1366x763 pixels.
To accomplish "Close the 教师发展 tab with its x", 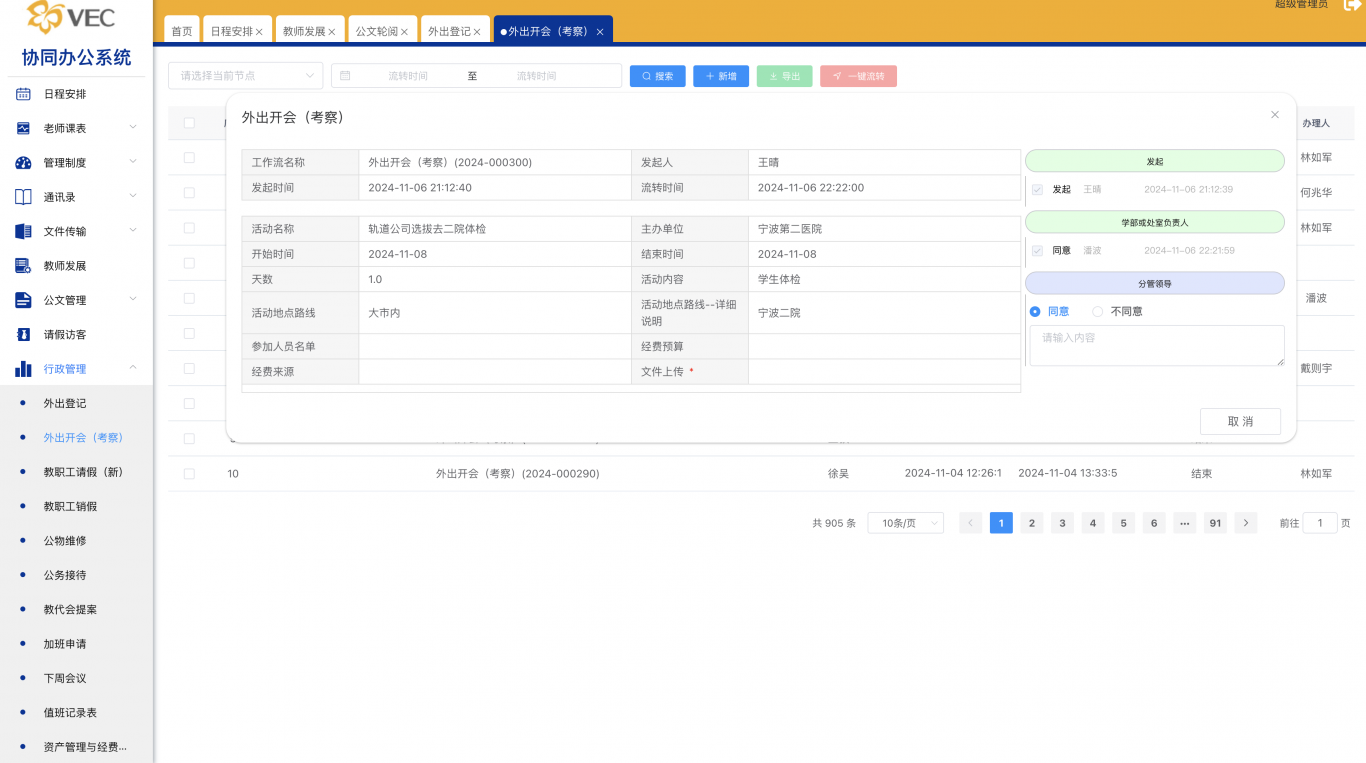I will click(332, 32).
